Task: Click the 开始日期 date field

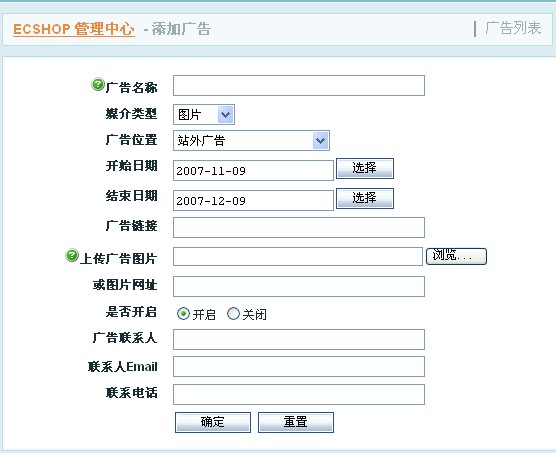Action: (x=253, y=170)
